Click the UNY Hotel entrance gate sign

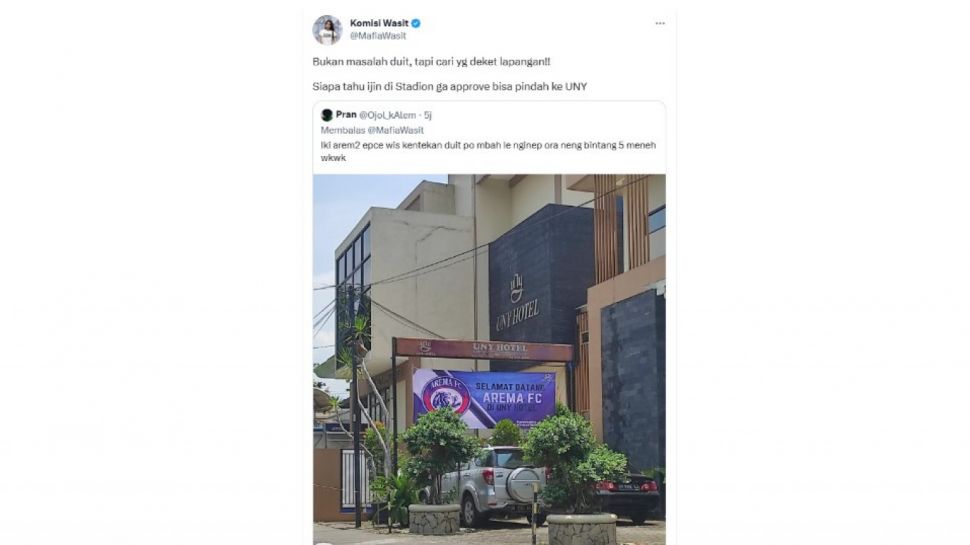pos(484,349)
